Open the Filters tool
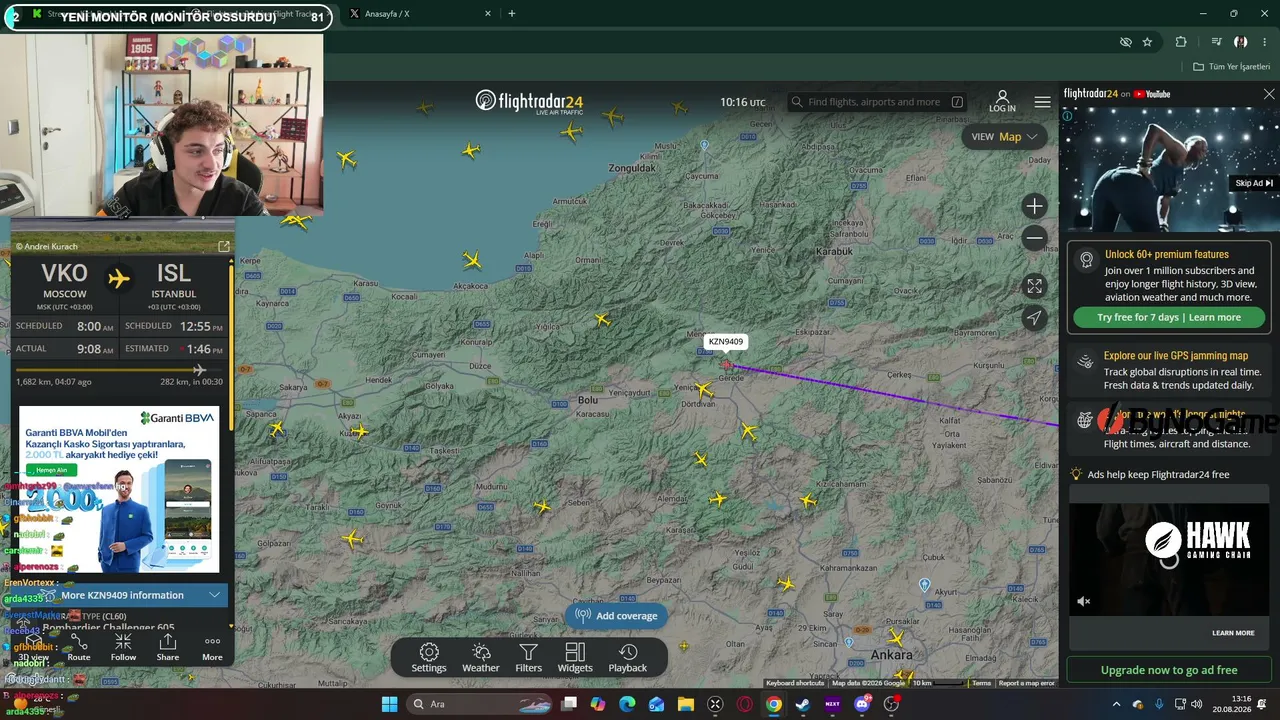Image resolution: width=1280 pixels, height=720 pixels. 529,658
